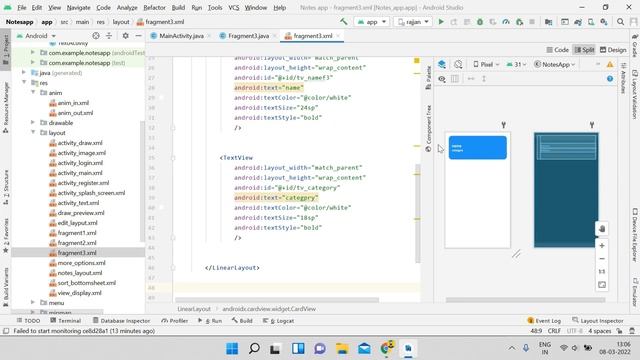Open the Palette side panel
This screenshot has height=360, width=640.
[428, 78]
